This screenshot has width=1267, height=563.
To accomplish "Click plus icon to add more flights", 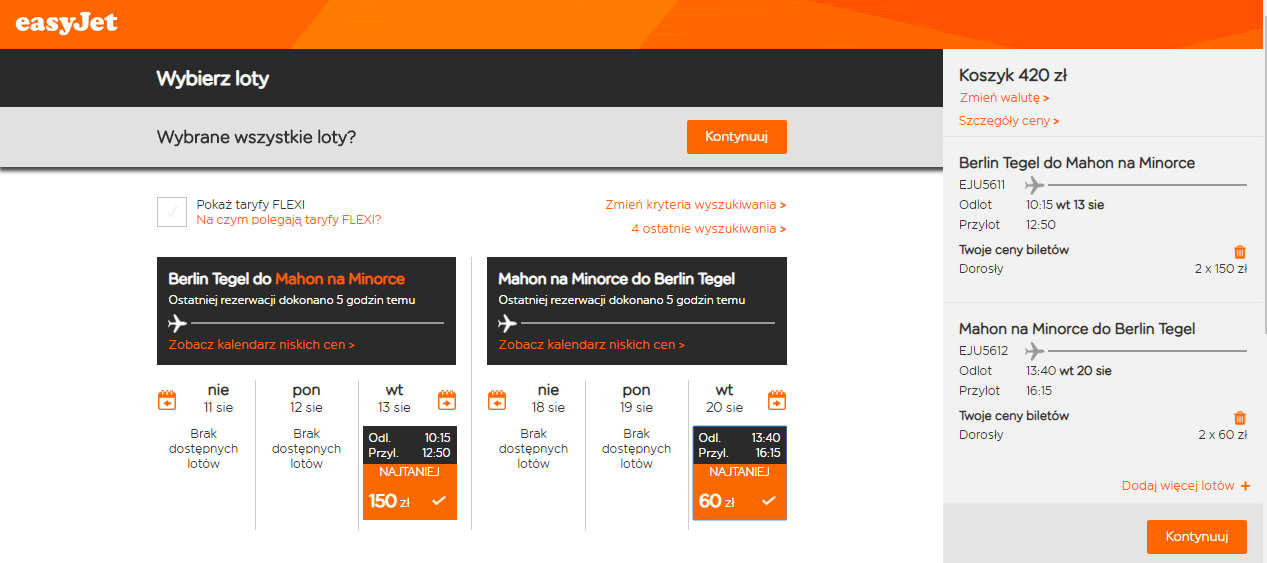I will (x=1245, y=486).
